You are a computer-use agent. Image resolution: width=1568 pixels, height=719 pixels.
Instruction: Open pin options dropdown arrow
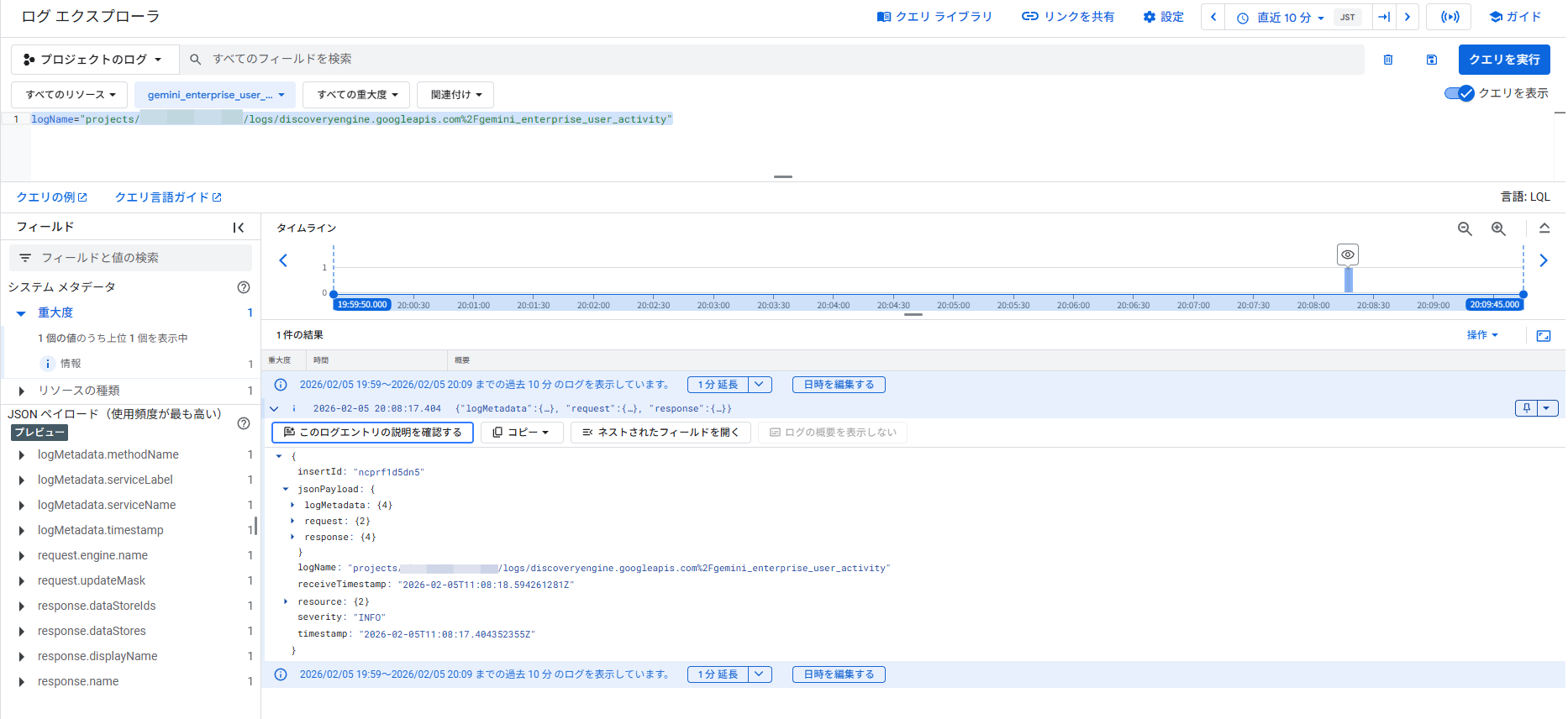point(1547,408)
